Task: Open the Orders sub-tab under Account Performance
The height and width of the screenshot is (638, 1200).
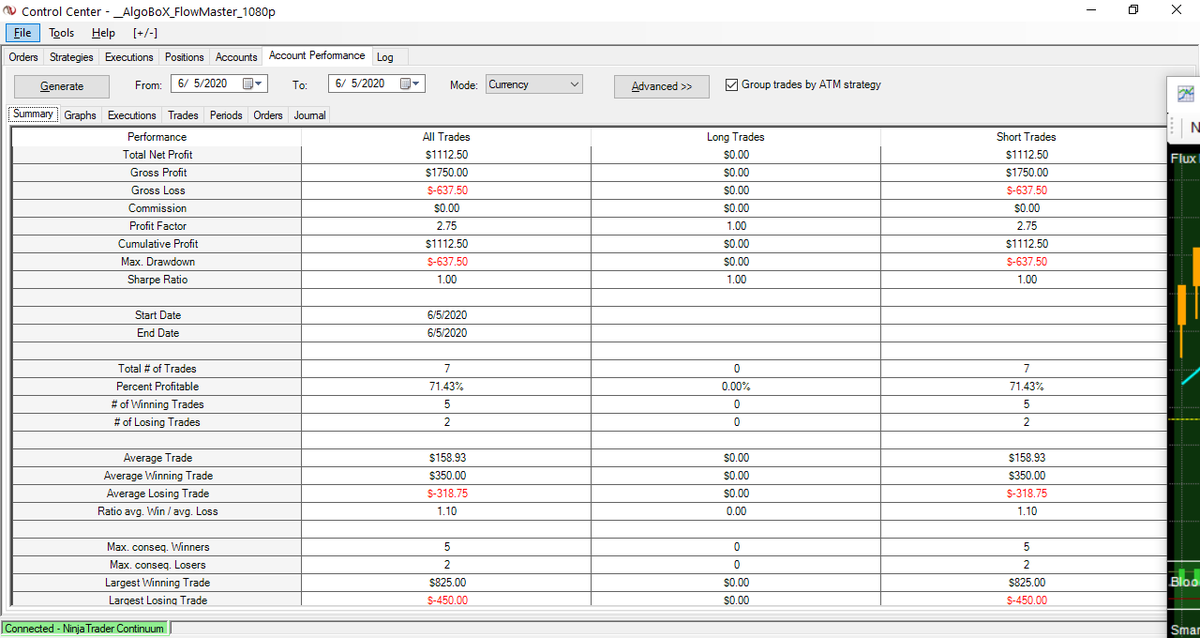Action: 268,115
